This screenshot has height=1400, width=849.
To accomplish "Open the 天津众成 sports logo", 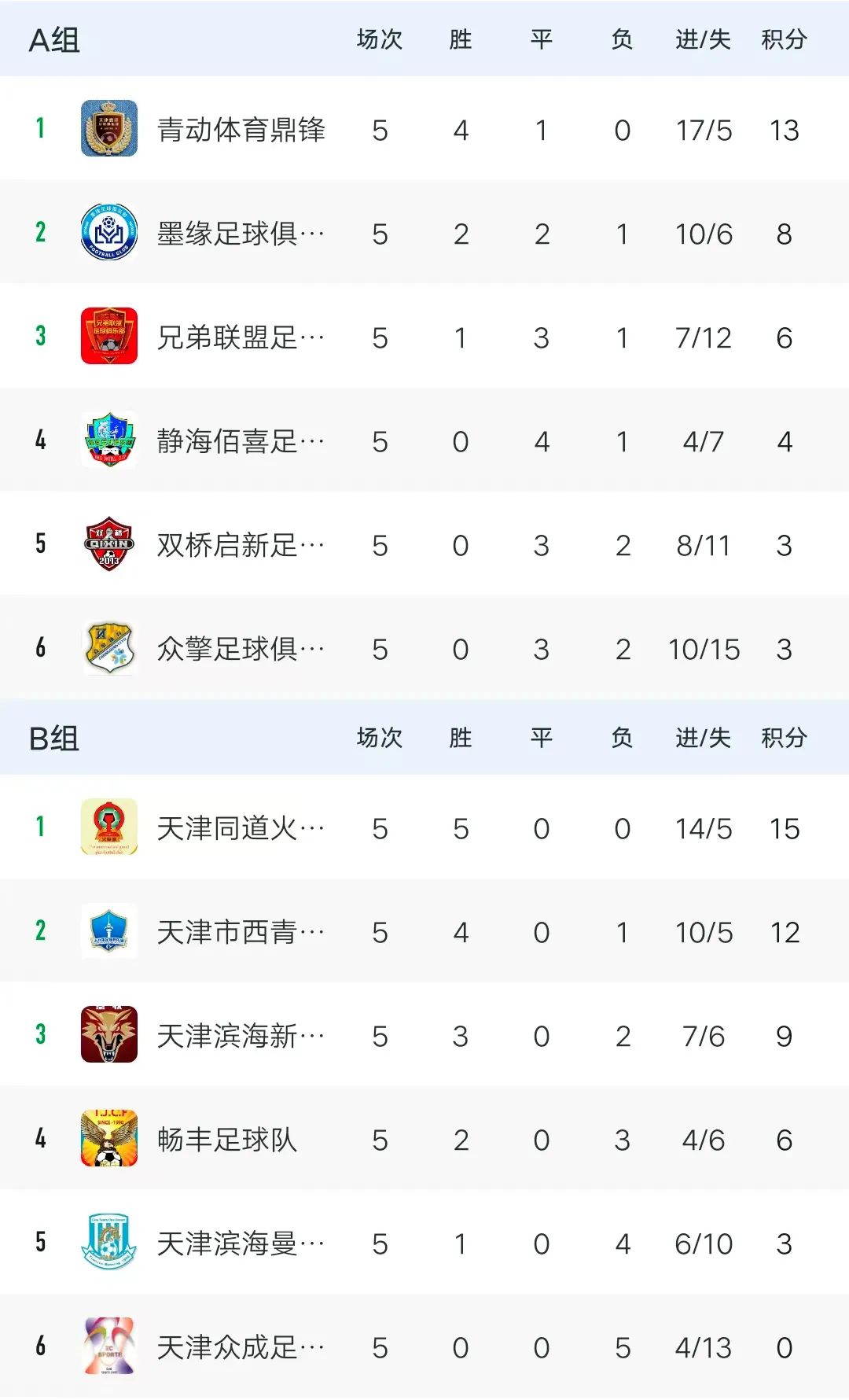I will tap(109, 1346).
